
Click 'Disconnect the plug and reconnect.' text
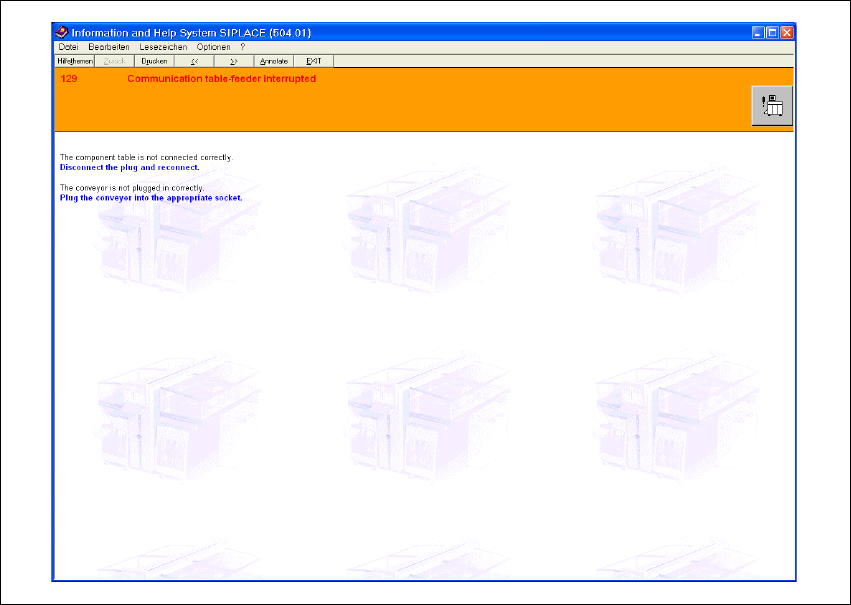[130, 167]
